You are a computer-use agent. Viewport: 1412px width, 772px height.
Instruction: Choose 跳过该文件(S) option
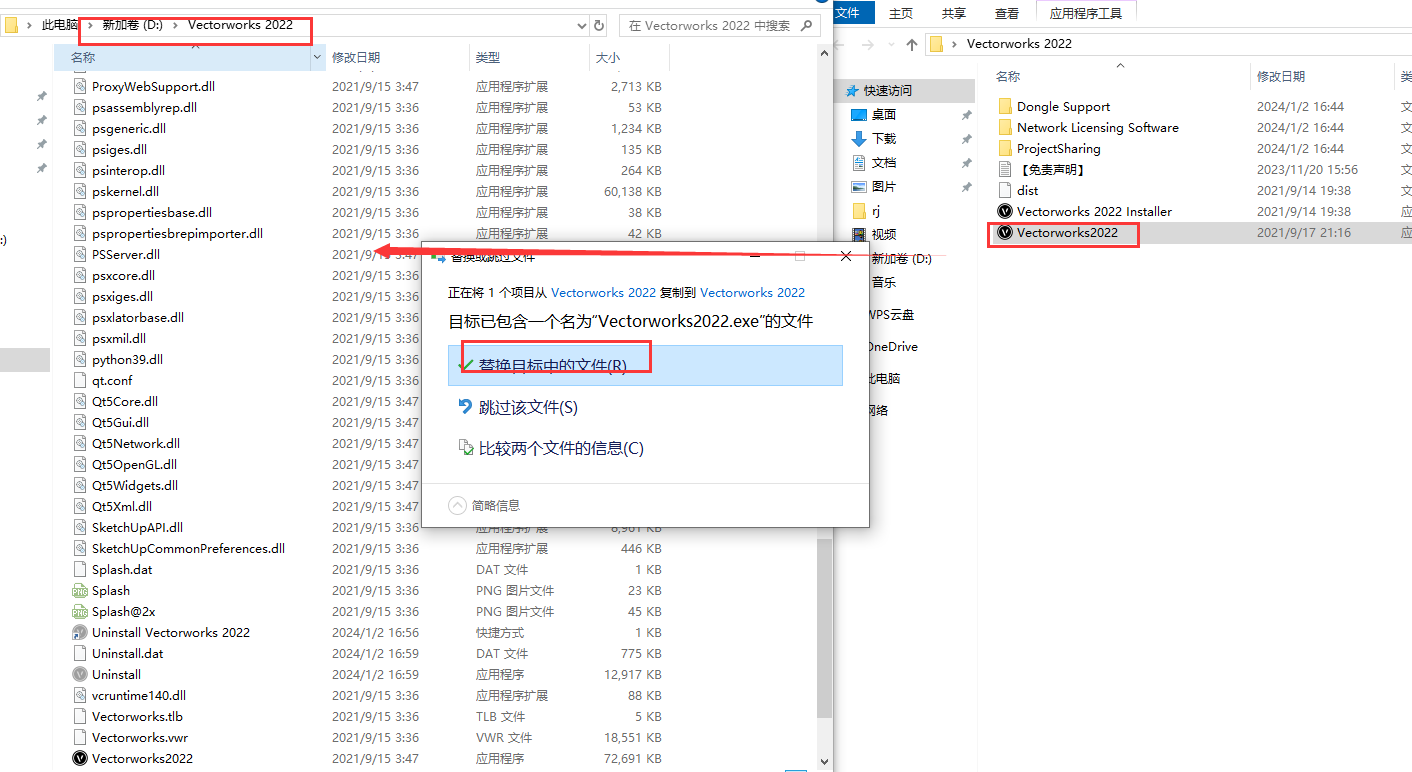[528, 407]
